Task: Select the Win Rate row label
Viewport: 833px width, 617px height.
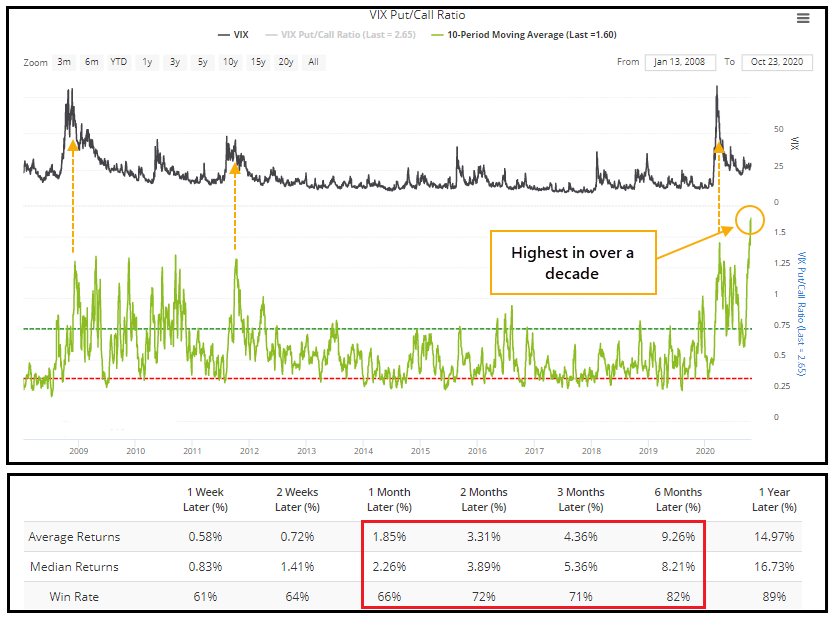Action: [x=74, y=597]
